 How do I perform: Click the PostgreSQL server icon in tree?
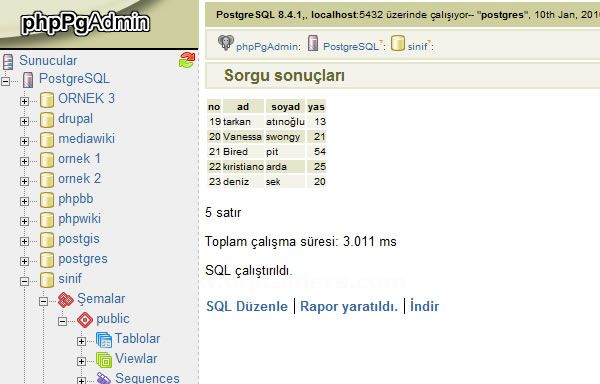coord(28,80)
